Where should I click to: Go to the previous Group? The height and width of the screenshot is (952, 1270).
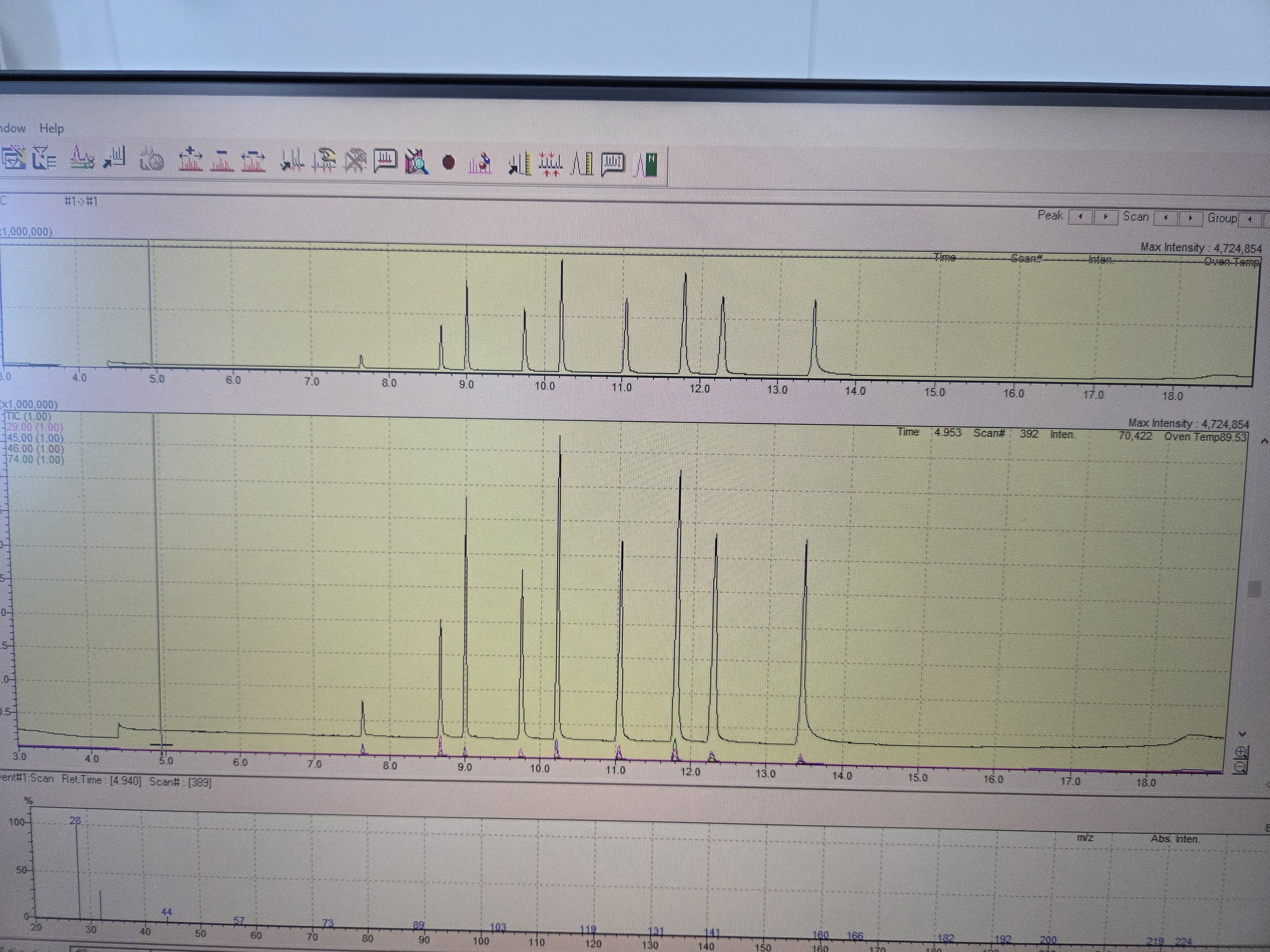pos(1249,219)
